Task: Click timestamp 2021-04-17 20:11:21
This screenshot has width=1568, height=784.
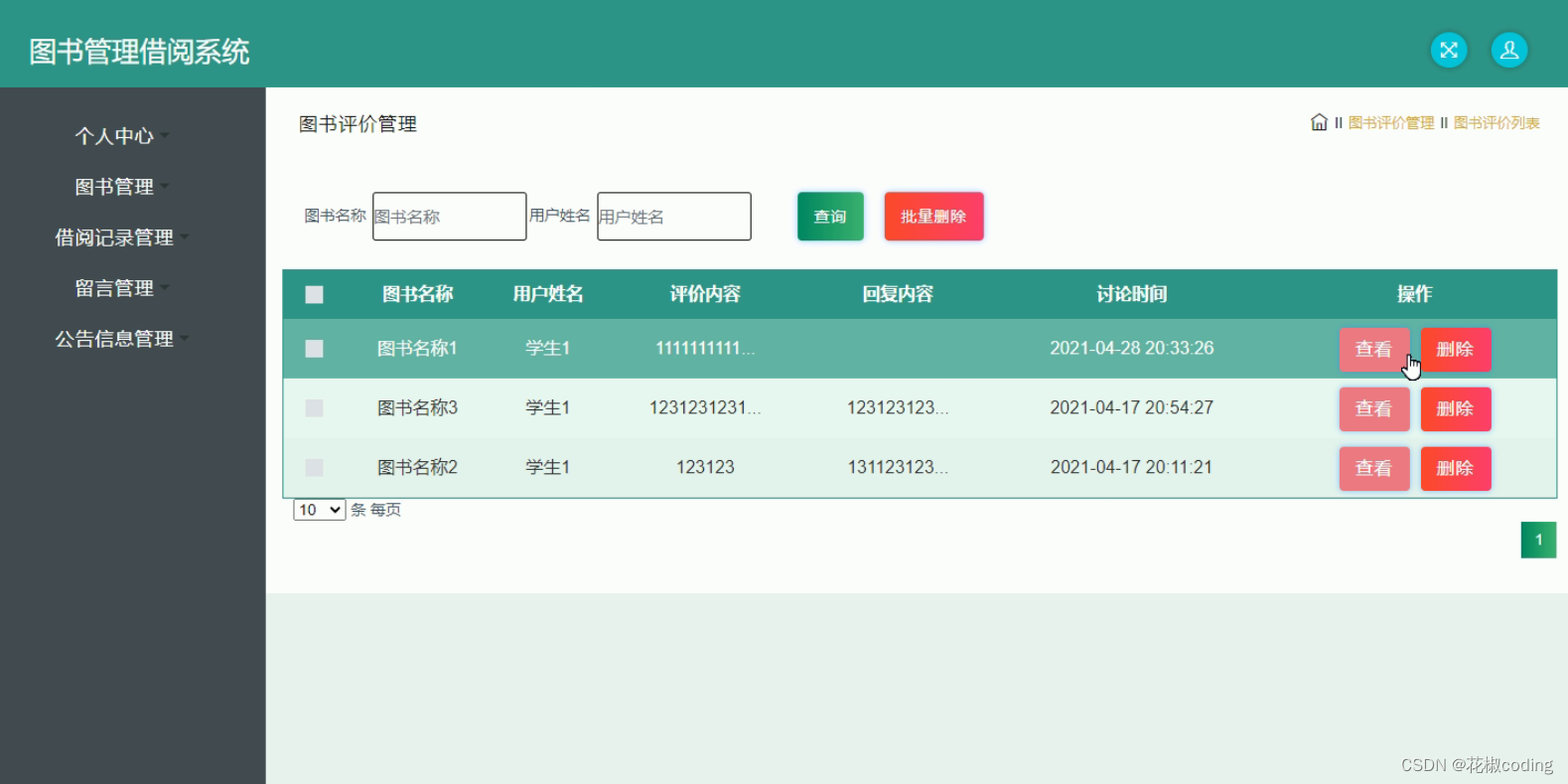Action: click(1131, 468)
